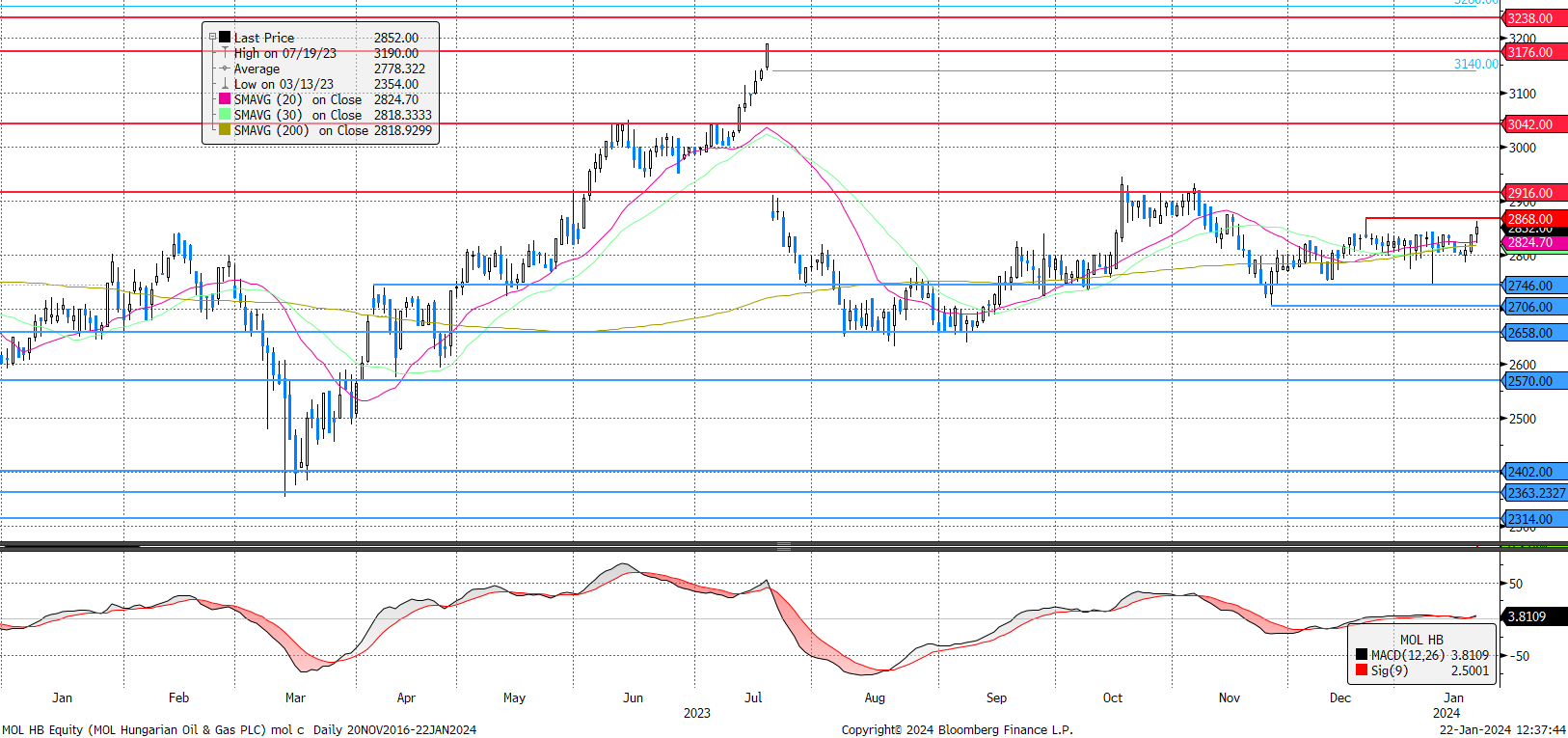Select the red 3176.00 price level tag
The image size is (1568, 738).
(x=1535, y=52)
